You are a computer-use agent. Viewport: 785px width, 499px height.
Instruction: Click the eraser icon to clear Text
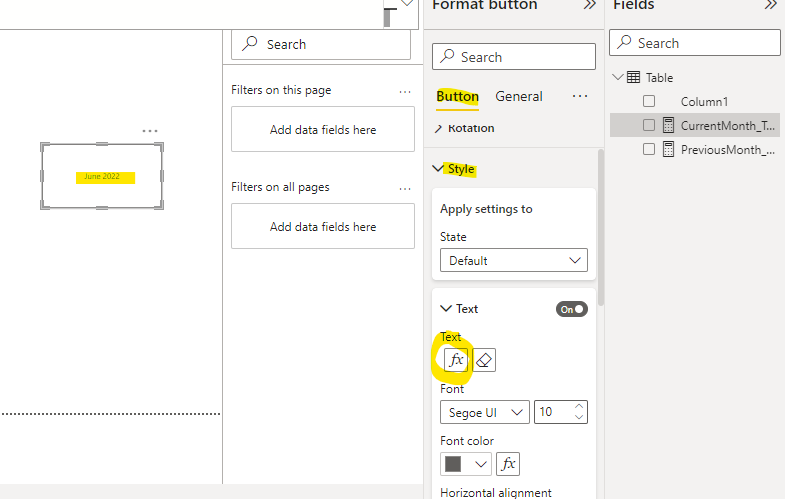point(484,360)
